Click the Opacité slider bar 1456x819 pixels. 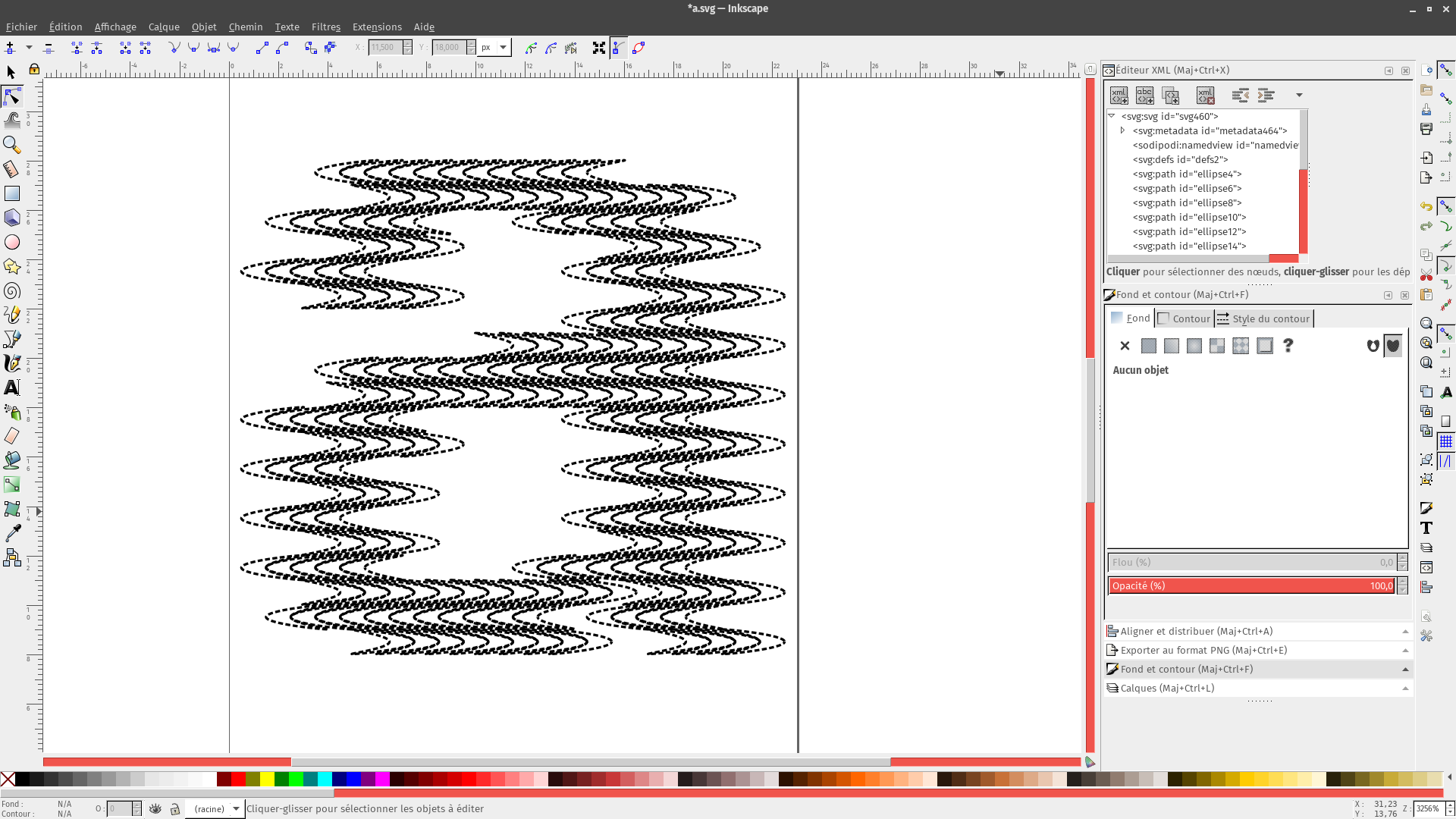pyautogui.click(x=1251, y=585)
